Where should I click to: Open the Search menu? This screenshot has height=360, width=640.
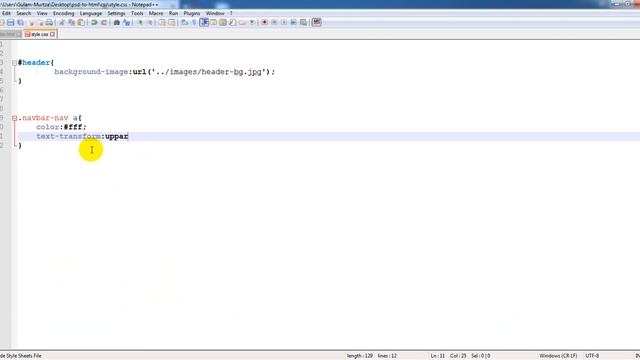point(24,13)
